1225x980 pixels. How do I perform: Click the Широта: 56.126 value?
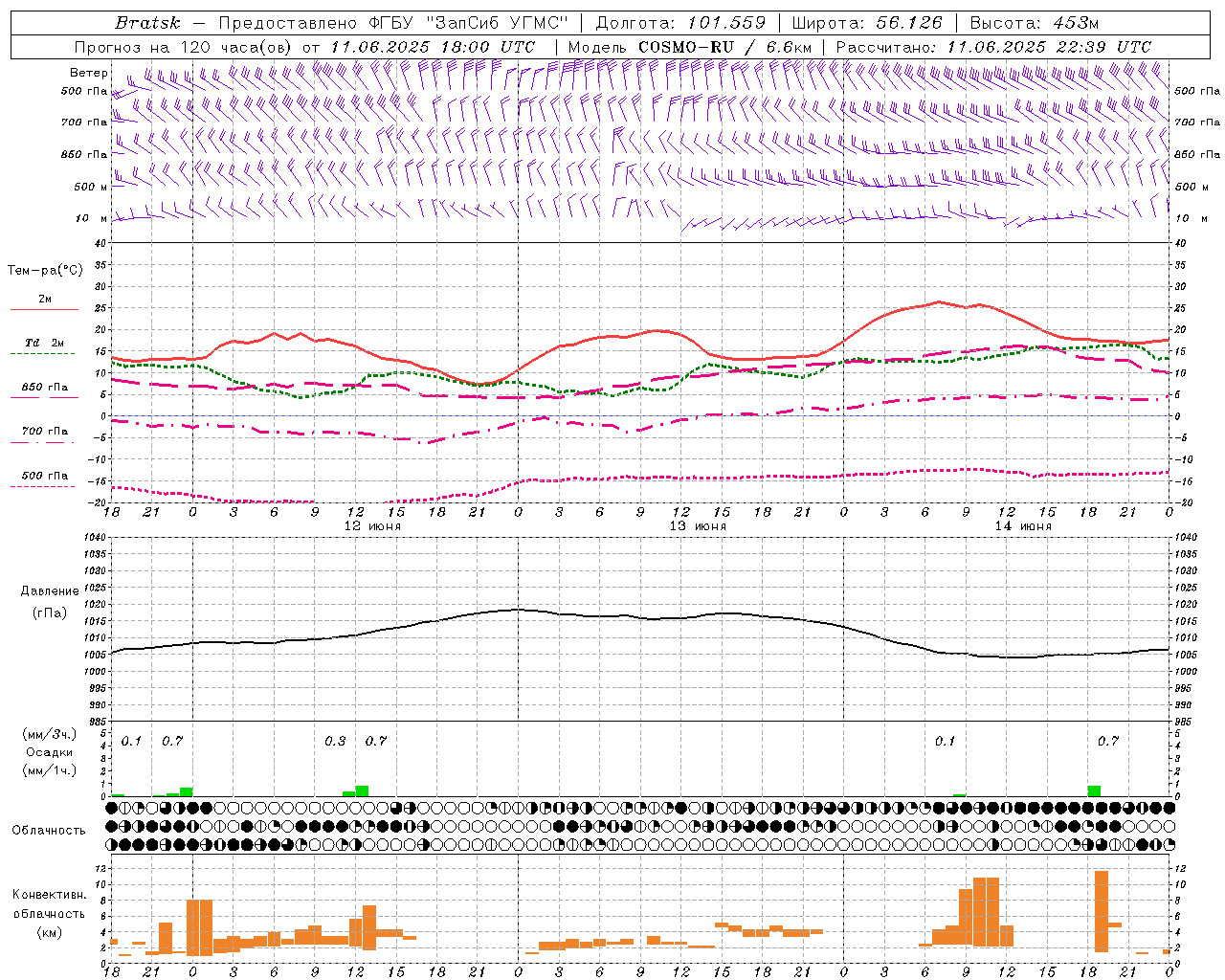pyautogui.click(x=867, y=23)
